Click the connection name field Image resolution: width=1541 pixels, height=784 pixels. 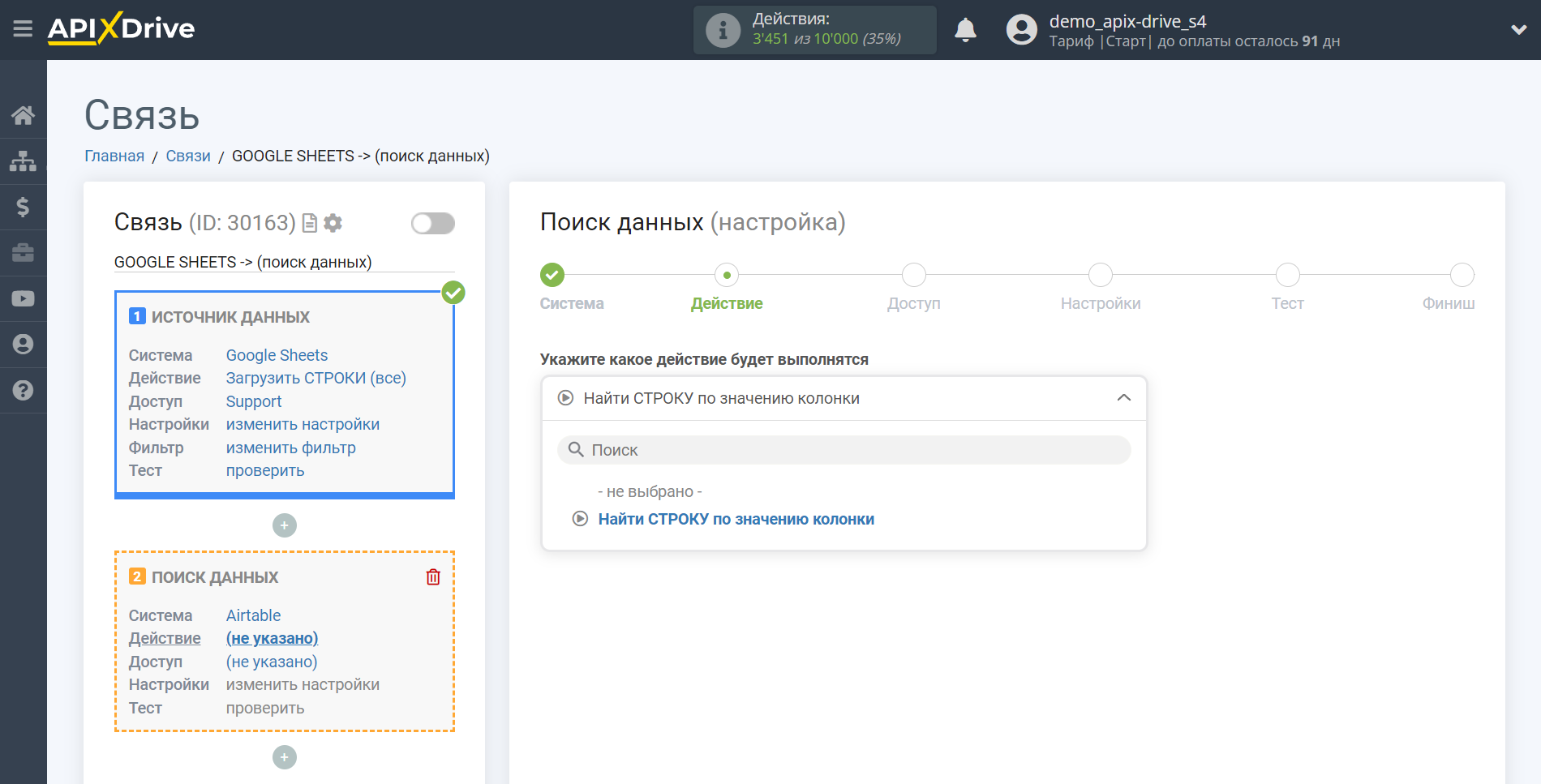click(x=284, y=262)
